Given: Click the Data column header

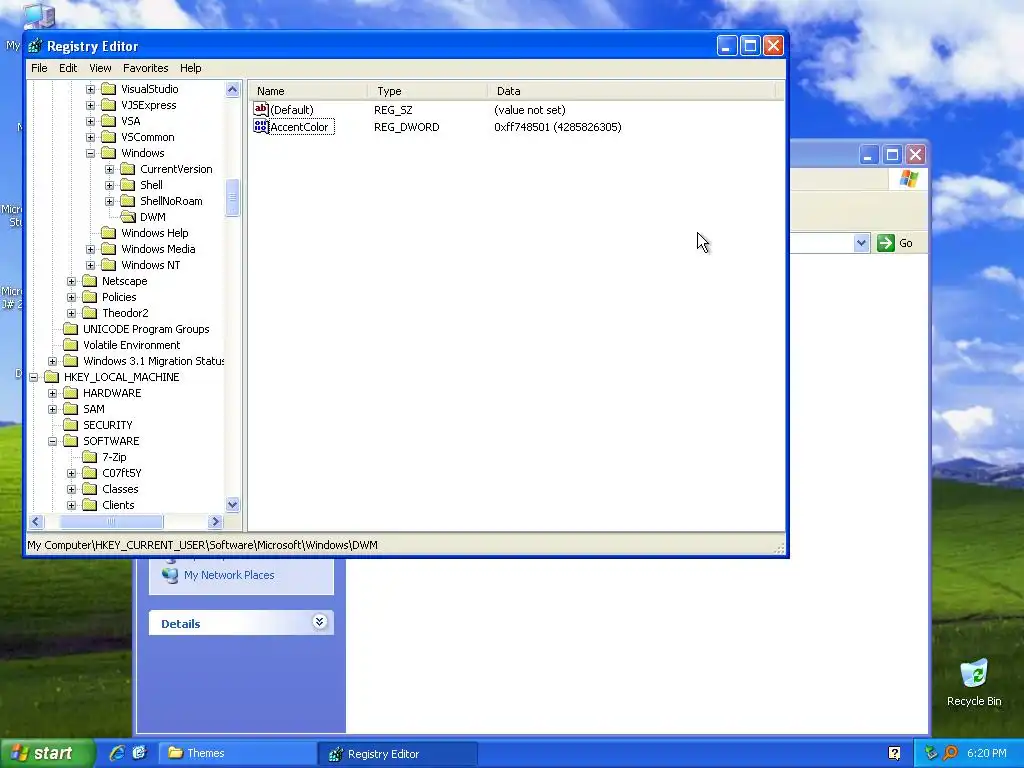Looking at the screenshot, I should click(x=631, y=91).
